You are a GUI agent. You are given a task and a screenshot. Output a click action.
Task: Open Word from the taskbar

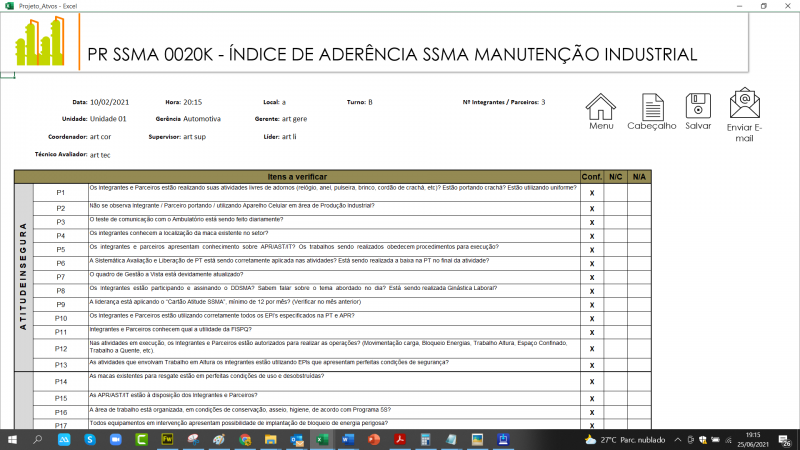point(348,440)
